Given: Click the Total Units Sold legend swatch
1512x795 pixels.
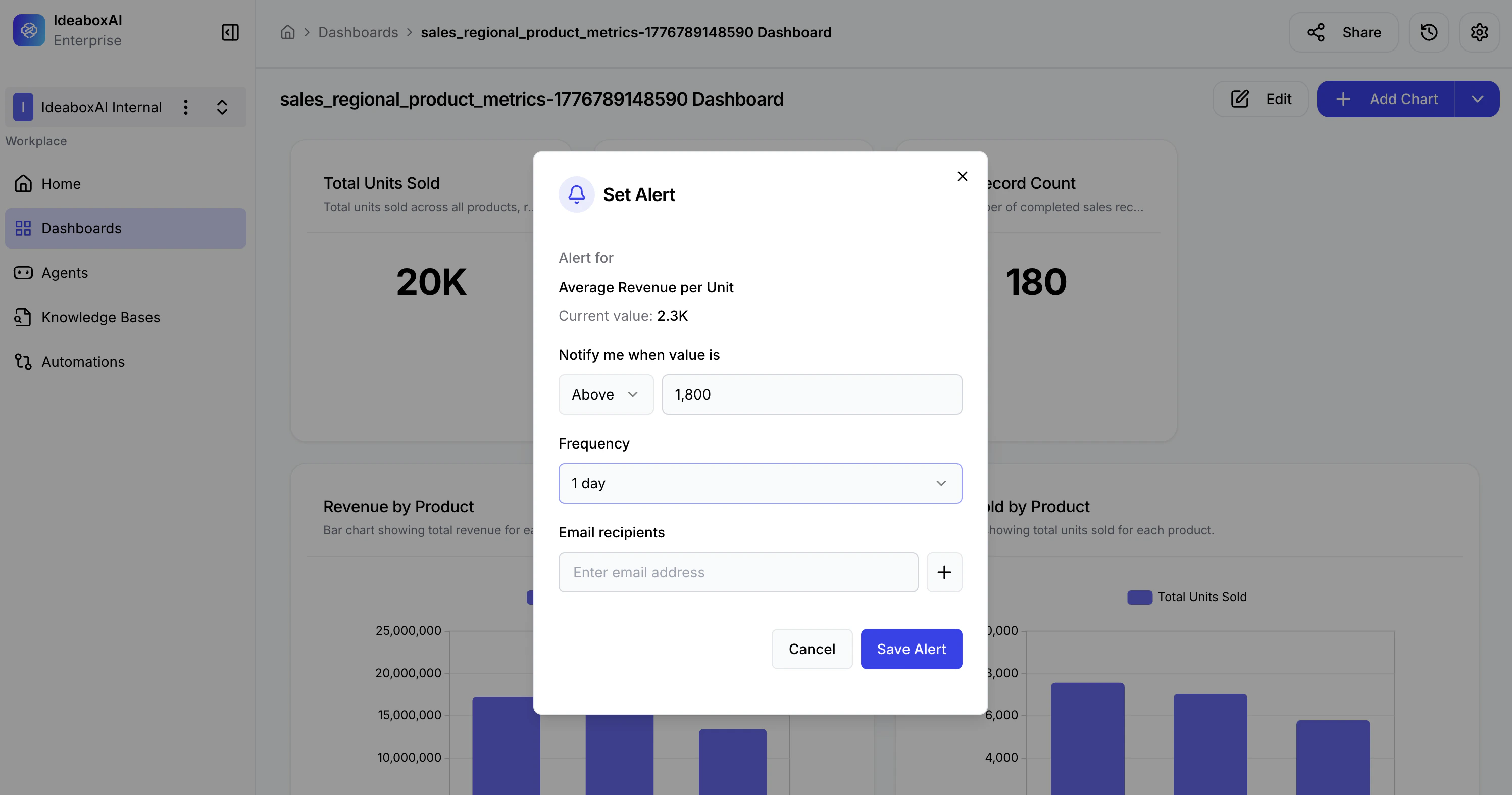Looking at the screenshot, I should tap(1139, 597).
